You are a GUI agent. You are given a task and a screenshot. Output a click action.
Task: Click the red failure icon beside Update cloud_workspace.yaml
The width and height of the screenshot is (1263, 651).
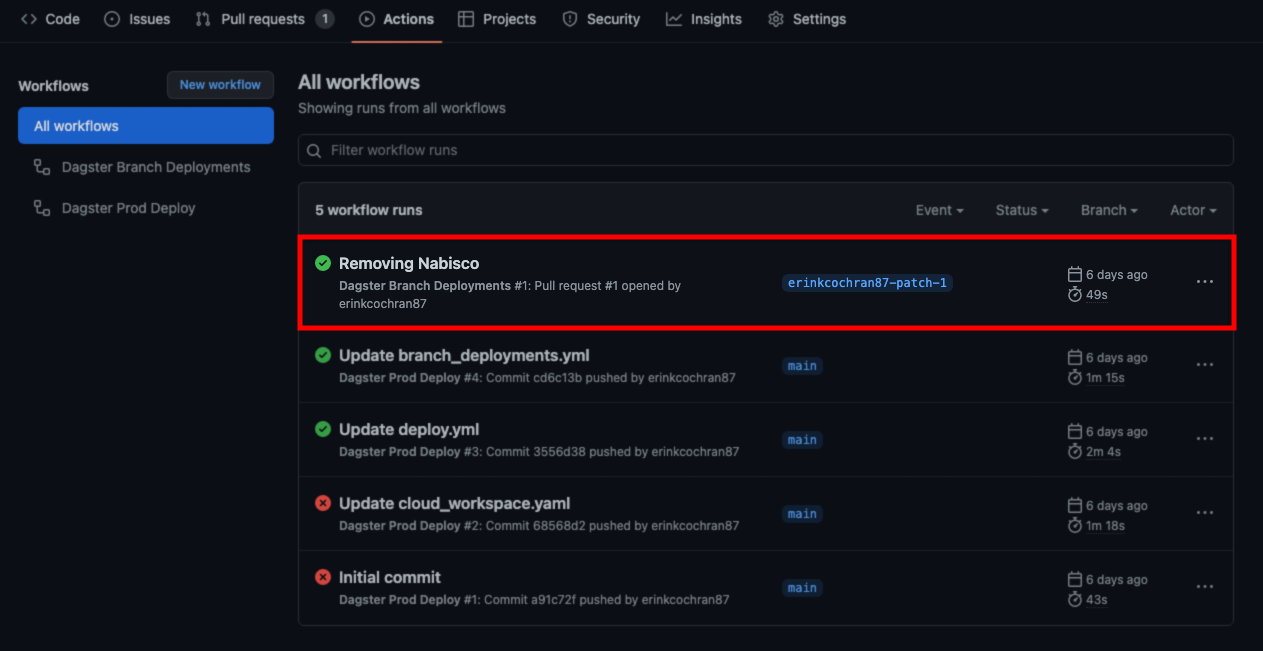click(x=322, y=503)
